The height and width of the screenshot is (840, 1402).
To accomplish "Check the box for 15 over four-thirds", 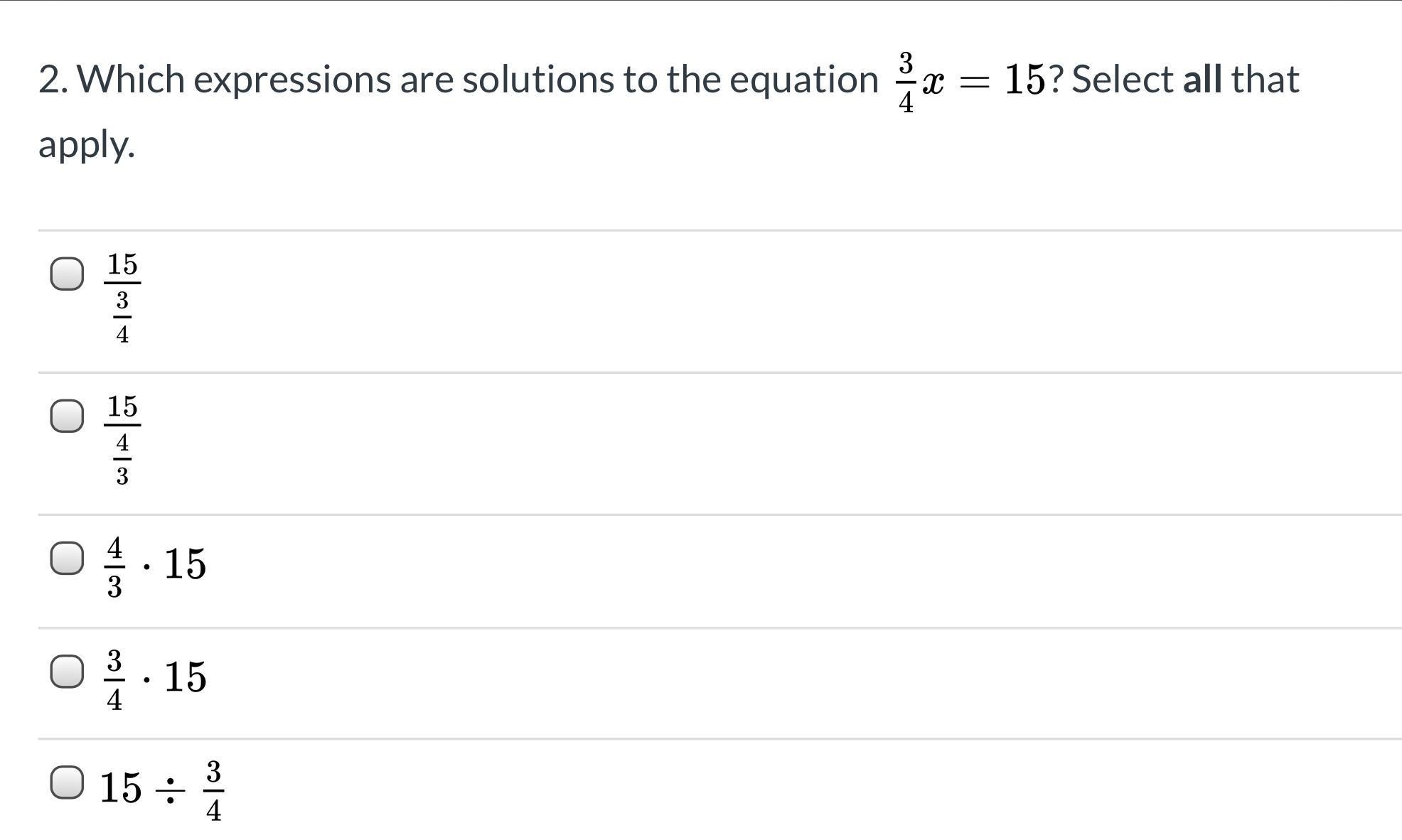I will pos(67,416).
